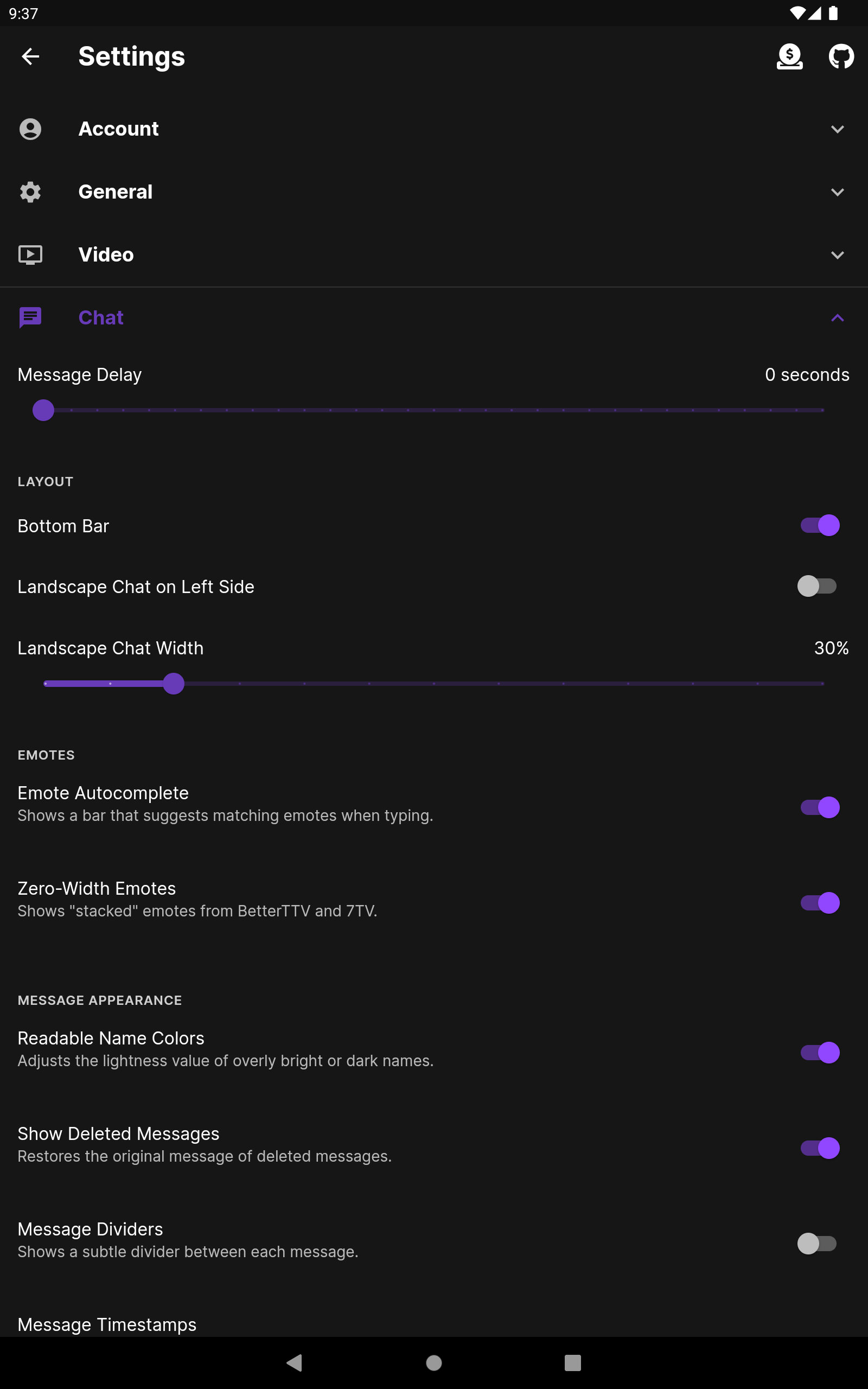Tap the purple Chat bubble icon
The width and height of the screenshot is (868, 1389).
tap(30, 317)
